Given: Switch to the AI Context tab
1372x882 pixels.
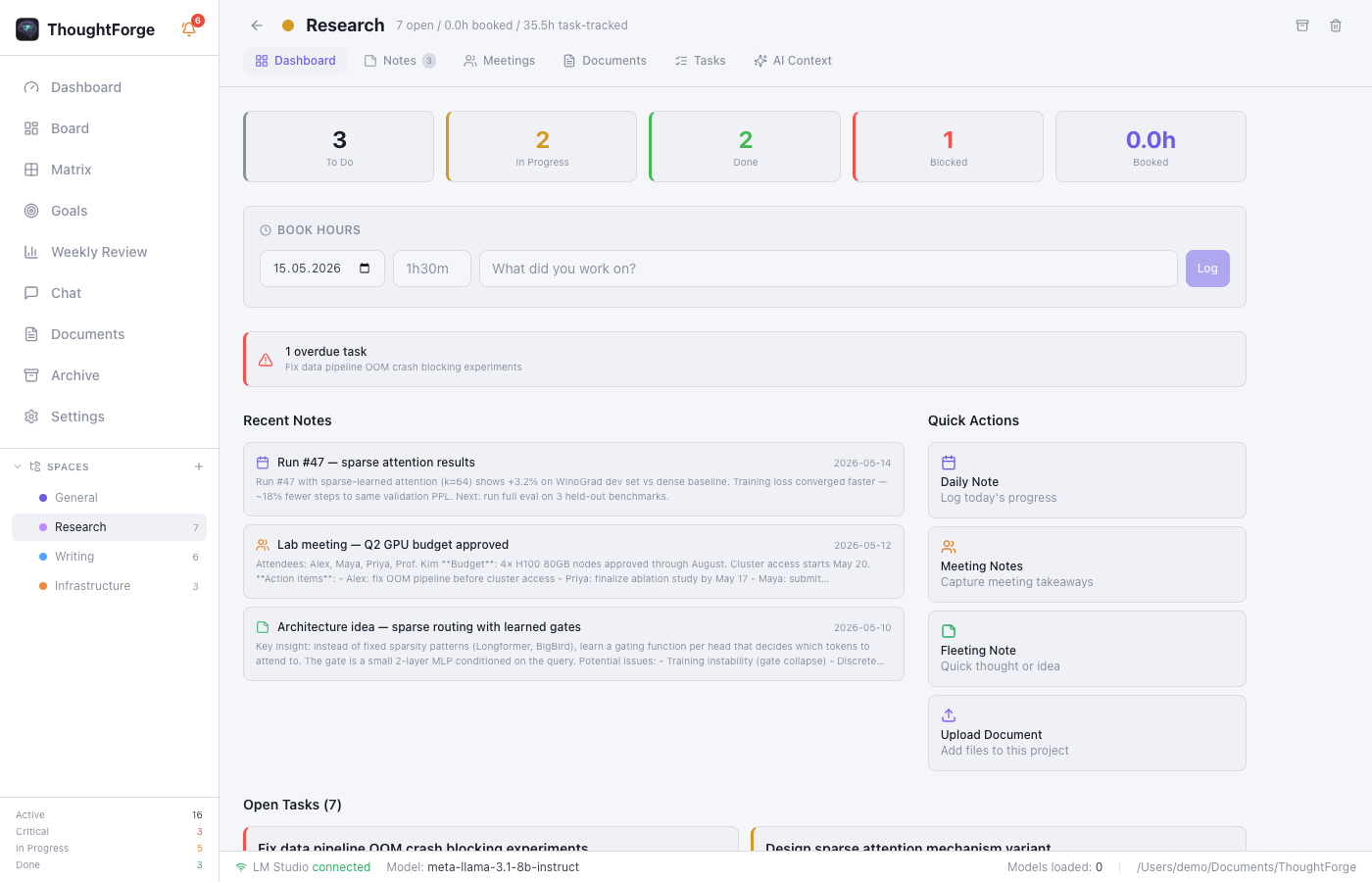Looking at the screenshot, I should [x=793, y=61].
